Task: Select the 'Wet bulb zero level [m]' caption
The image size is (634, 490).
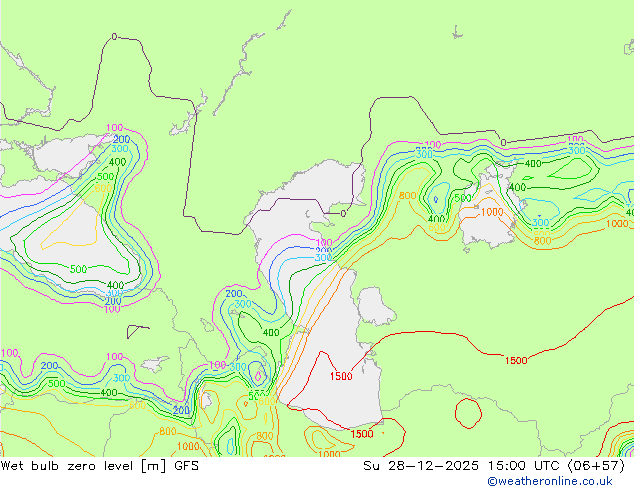Action: (x=83, y=466)
